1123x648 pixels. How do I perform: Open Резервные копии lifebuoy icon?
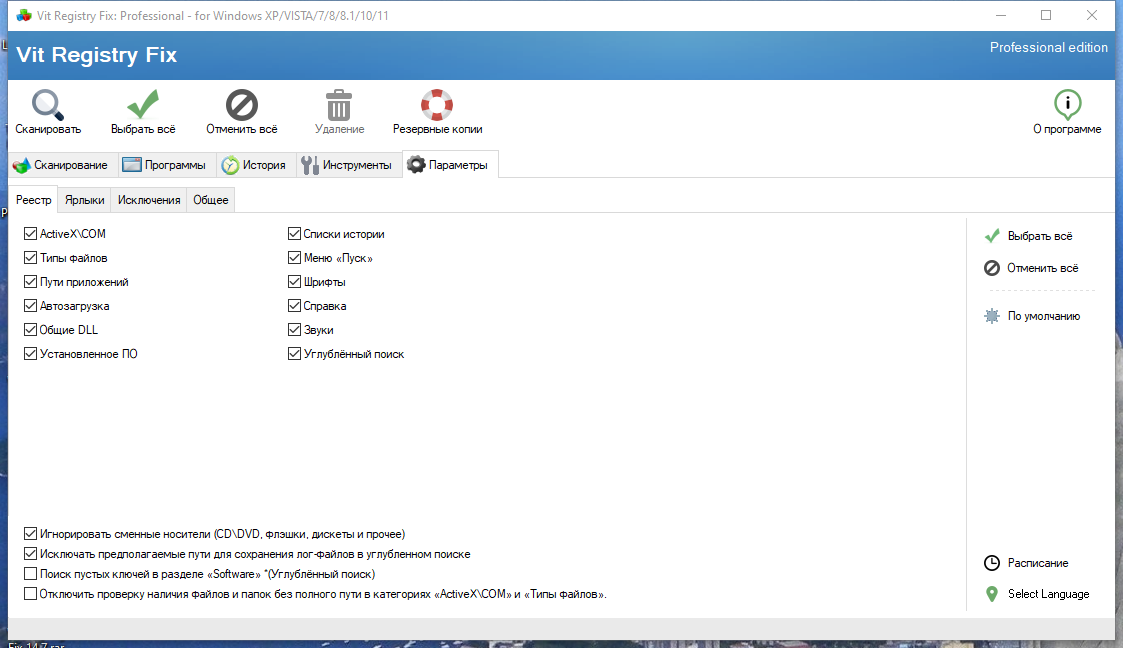coord(437,105)
